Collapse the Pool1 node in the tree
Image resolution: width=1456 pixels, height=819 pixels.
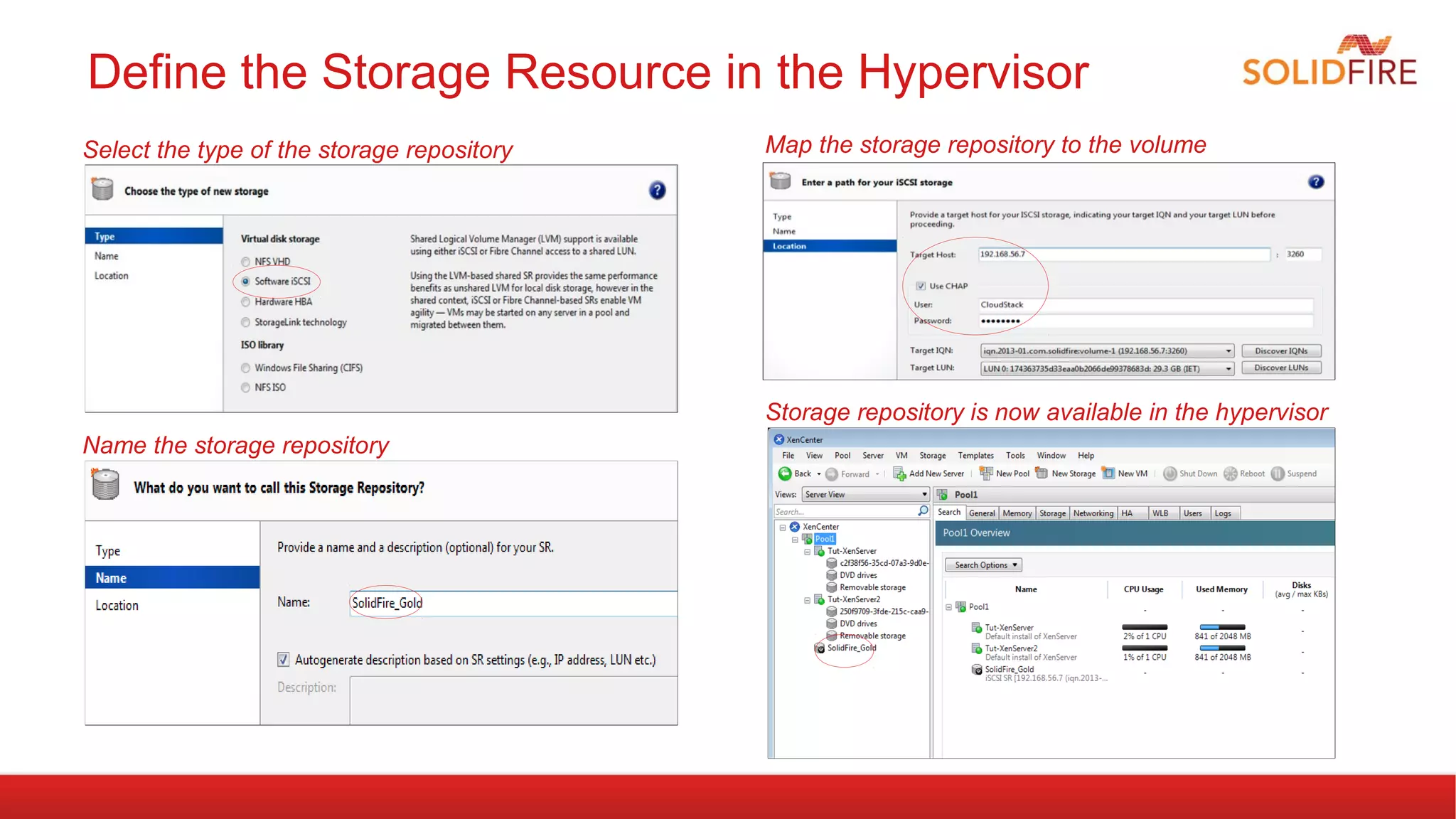(795, 540)
